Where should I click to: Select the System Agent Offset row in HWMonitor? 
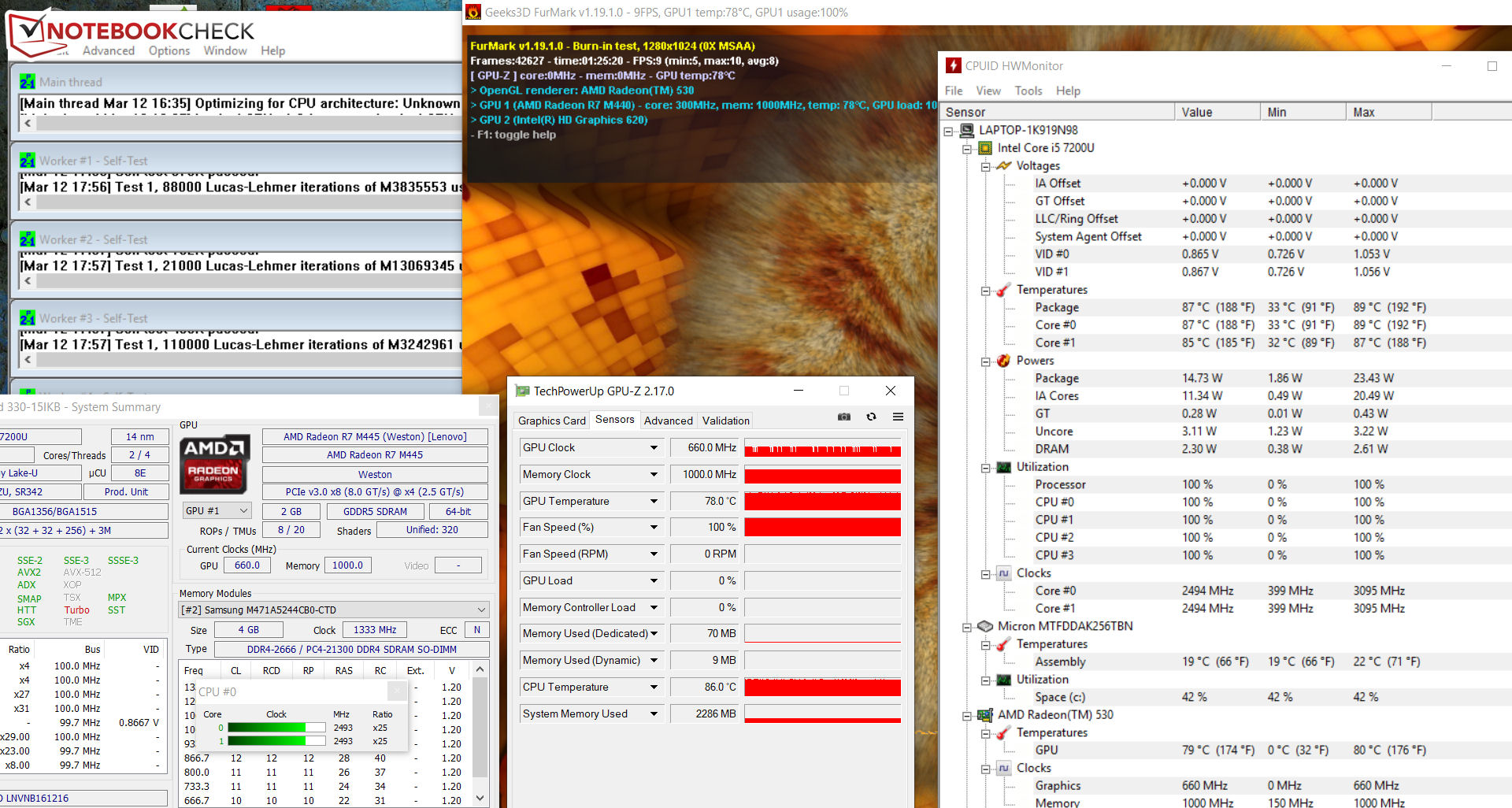[1225, 236]
